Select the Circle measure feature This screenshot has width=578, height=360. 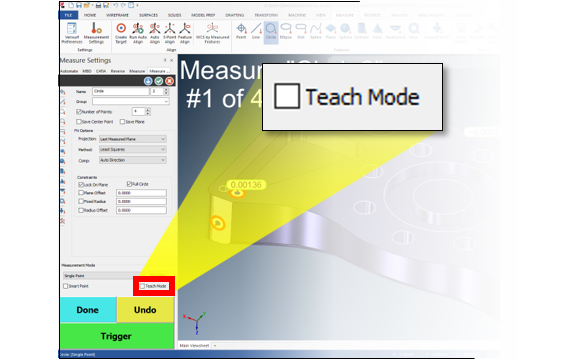271,32
